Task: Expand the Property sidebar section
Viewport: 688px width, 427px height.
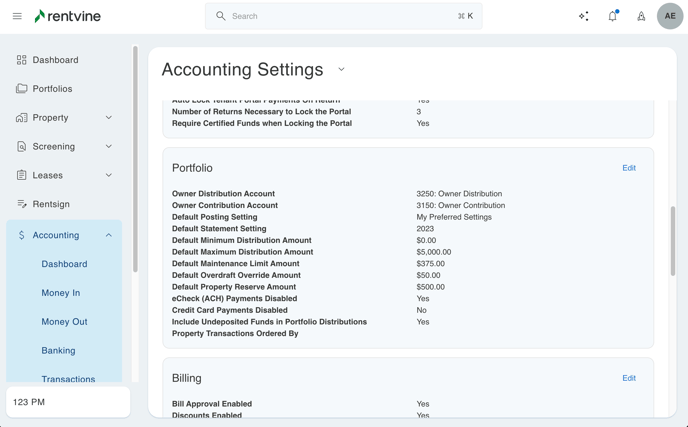Action: pyautogui.click(x=109, y=118)
